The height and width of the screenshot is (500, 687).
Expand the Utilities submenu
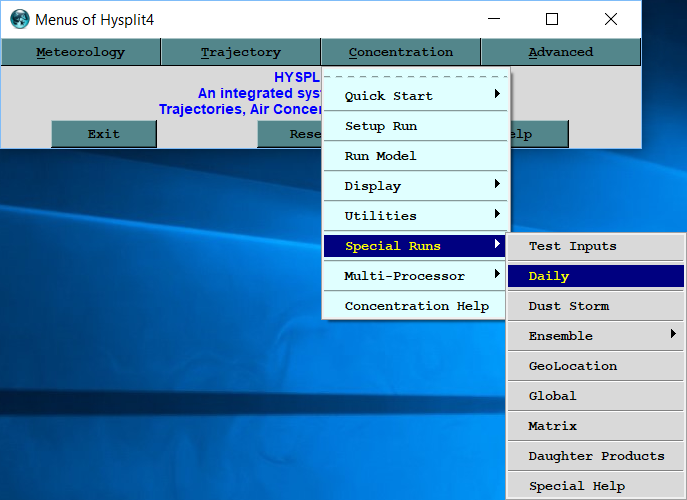tap(415, 216)
